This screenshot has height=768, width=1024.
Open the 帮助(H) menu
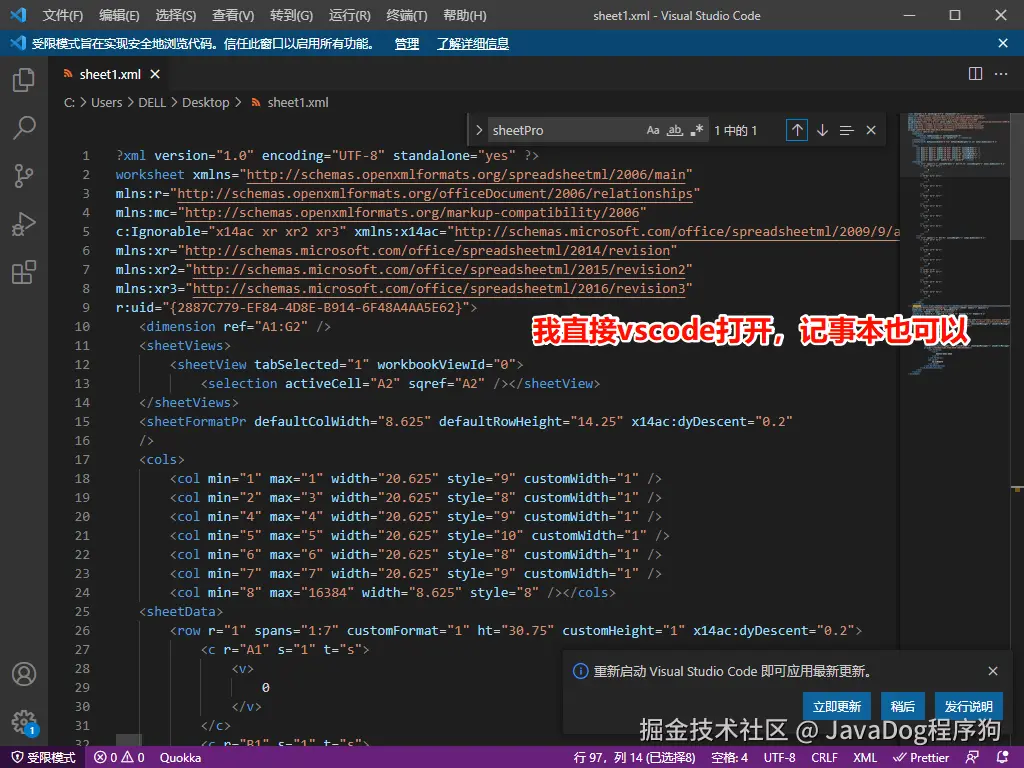coord(464,16)
